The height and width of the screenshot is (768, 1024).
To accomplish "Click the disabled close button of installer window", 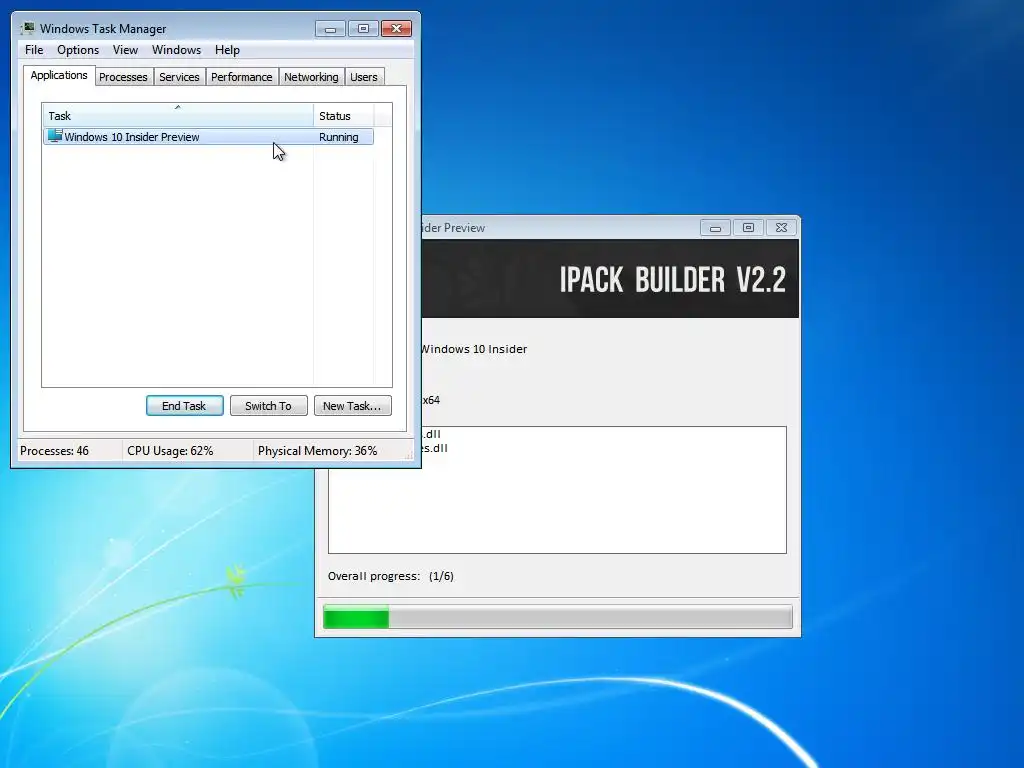I will tap(781, 227).
